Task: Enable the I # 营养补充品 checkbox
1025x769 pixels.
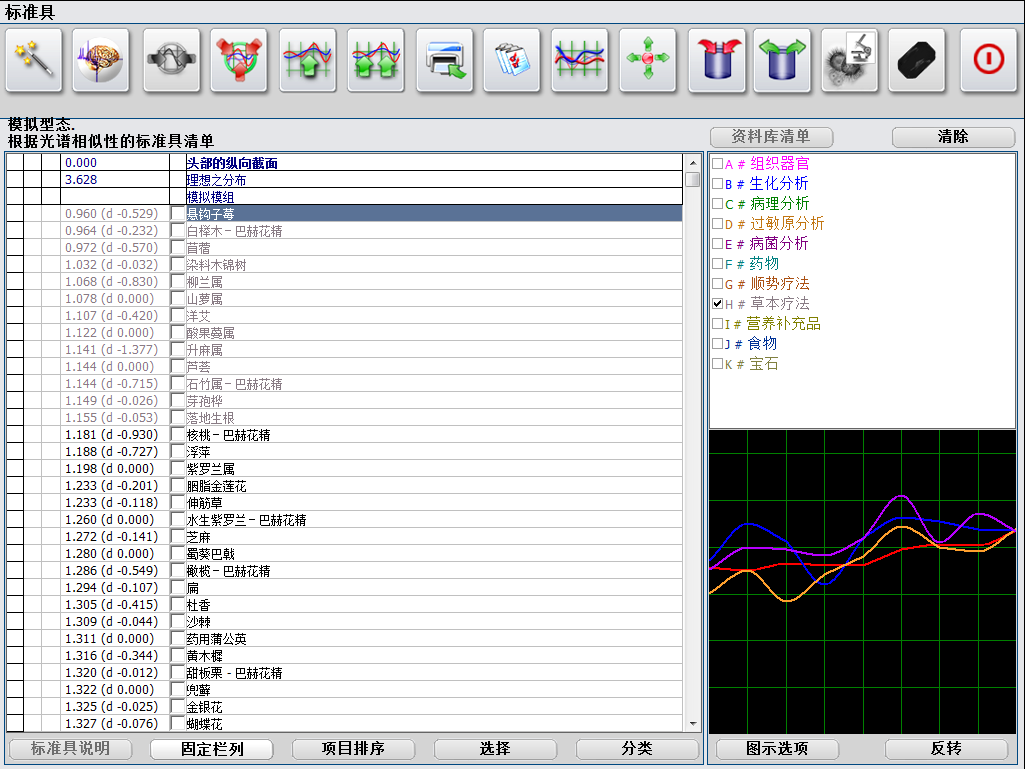Action: tap(717, 324)
